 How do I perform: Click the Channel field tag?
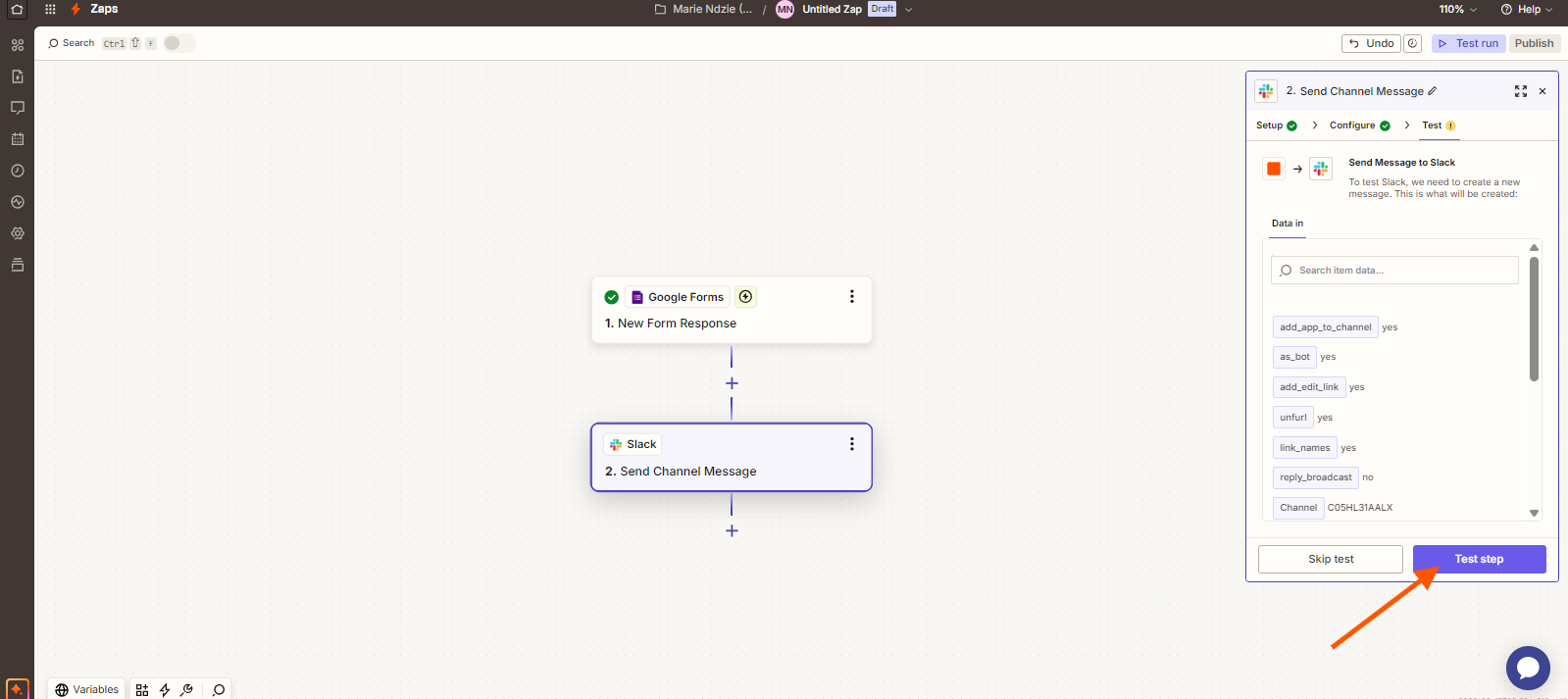(1298, 508)
